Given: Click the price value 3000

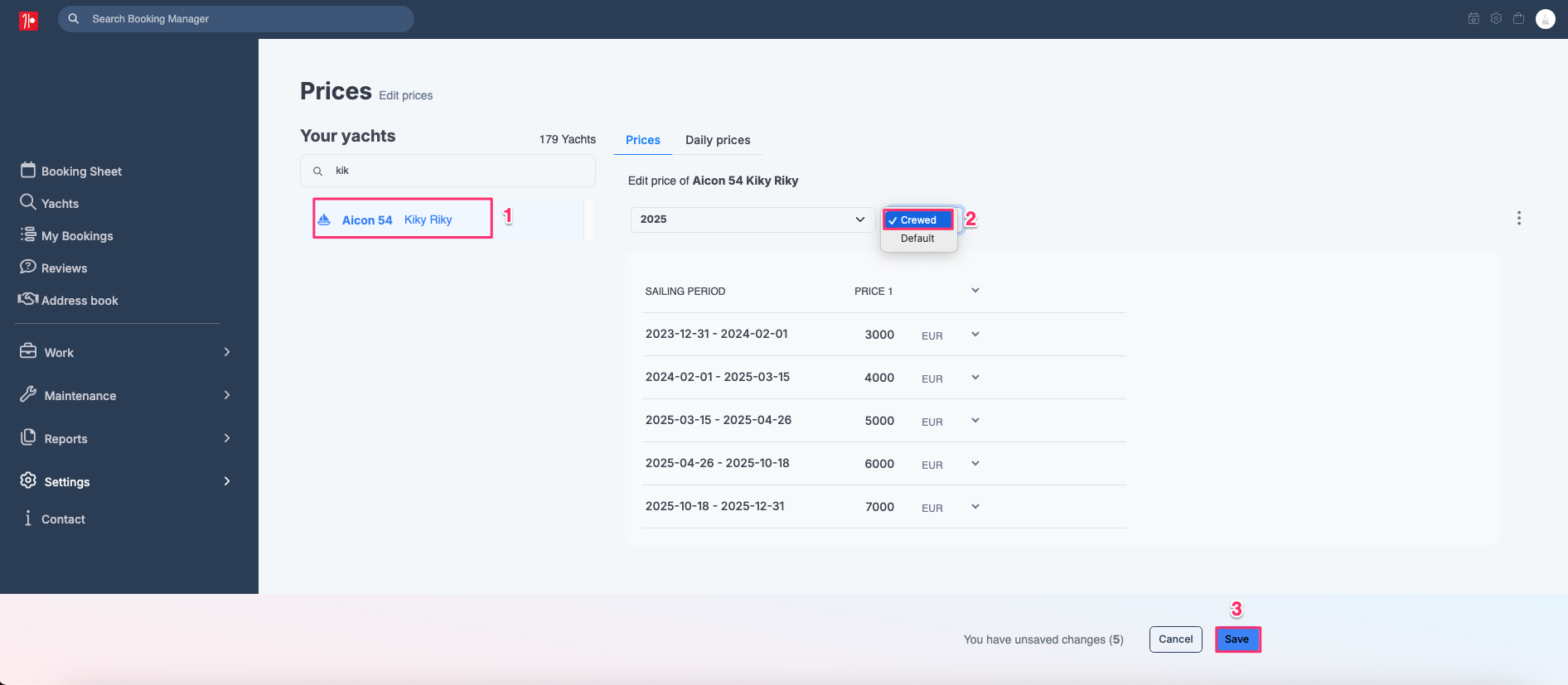Looking at the screenshot, I should pyautogui.click(x=879, y=335).
